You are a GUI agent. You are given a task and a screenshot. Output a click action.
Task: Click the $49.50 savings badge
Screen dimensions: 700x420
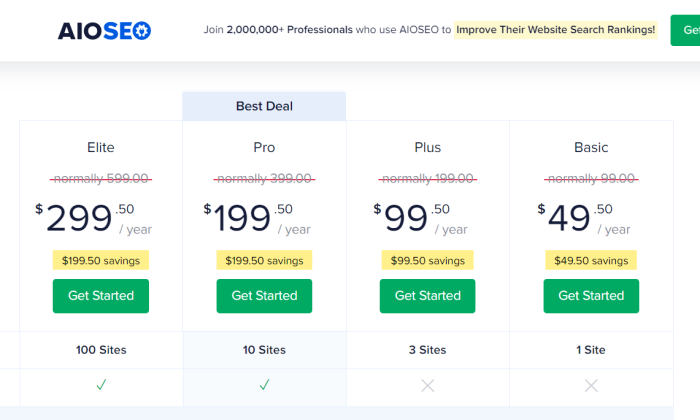coord(591,260)
